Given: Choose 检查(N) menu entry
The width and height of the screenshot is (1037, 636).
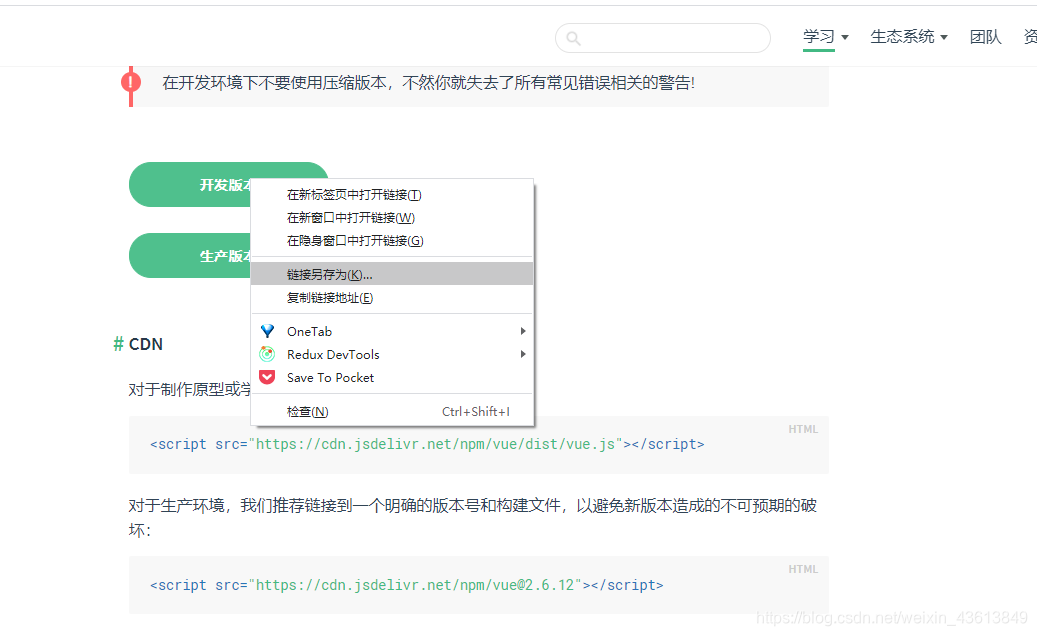Looking at the screenshot, I should pyautogui.click(x=392, y=411).
